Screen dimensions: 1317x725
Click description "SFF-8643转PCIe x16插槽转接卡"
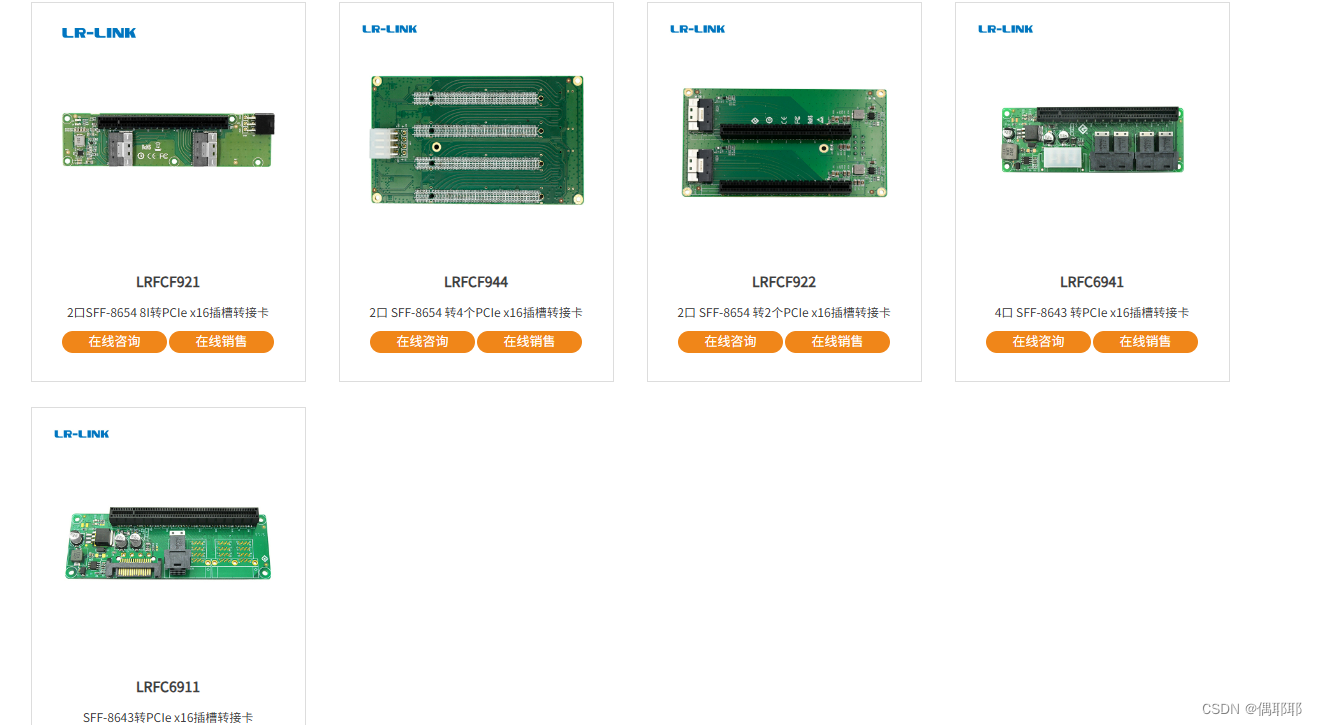168,718
